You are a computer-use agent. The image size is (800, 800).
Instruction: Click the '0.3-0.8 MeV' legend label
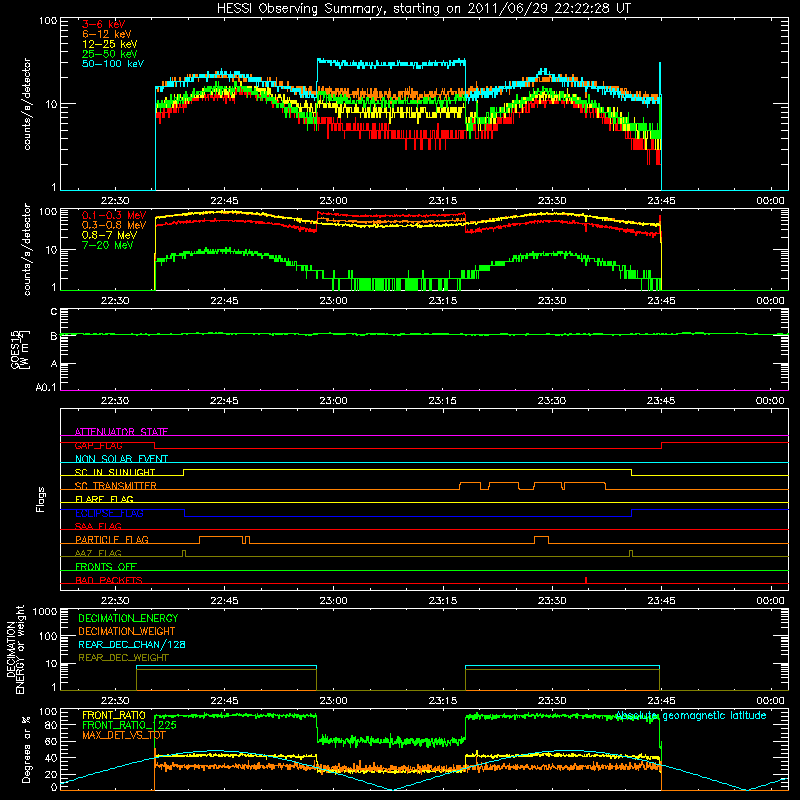[114, 225]
